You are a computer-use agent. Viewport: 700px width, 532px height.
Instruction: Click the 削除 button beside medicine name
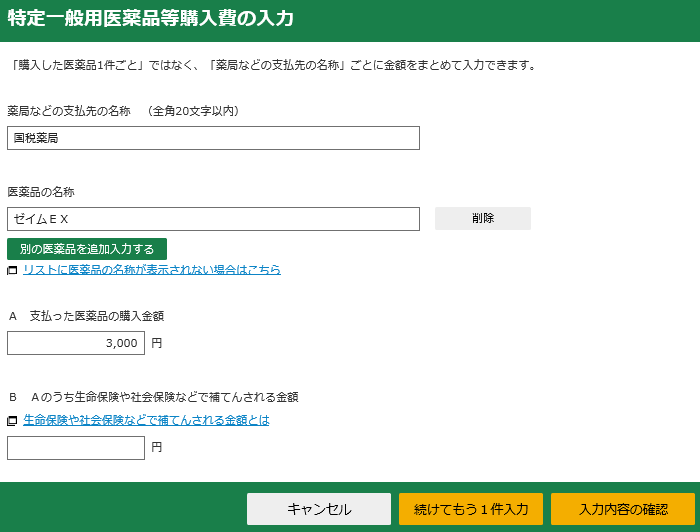tap(483, 218)
